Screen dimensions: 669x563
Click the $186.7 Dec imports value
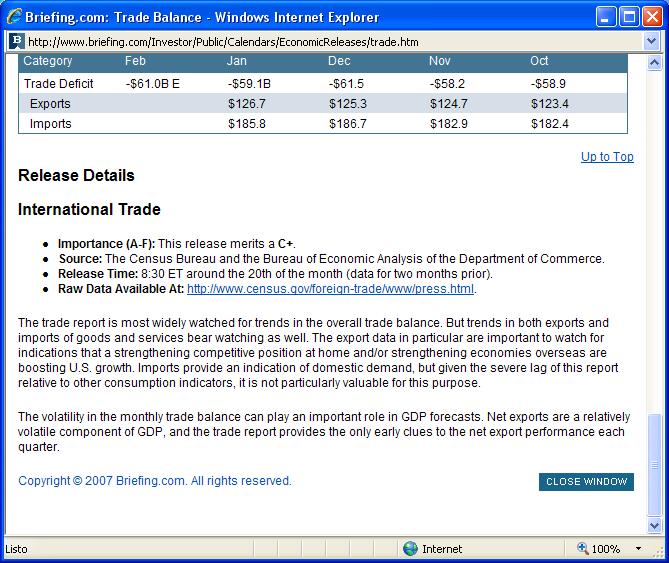348,124
